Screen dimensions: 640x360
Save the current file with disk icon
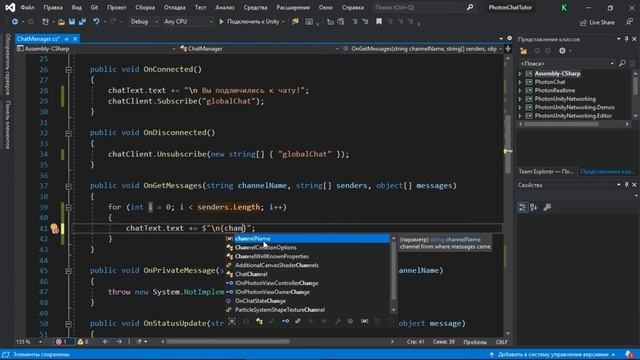tap(72, 22)
